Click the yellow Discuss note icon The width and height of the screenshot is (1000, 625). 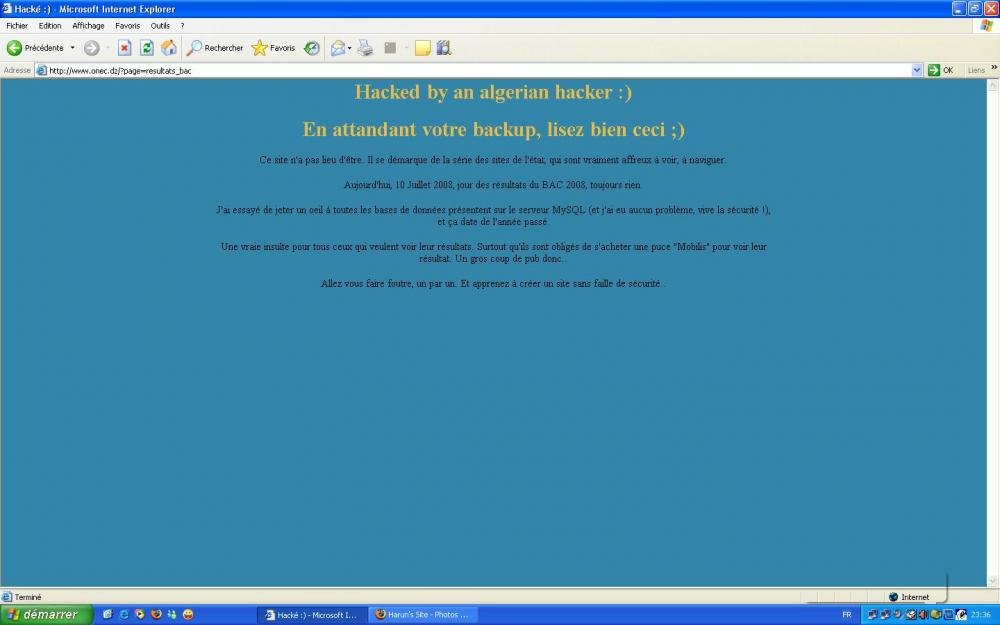(x=422, y=48)
